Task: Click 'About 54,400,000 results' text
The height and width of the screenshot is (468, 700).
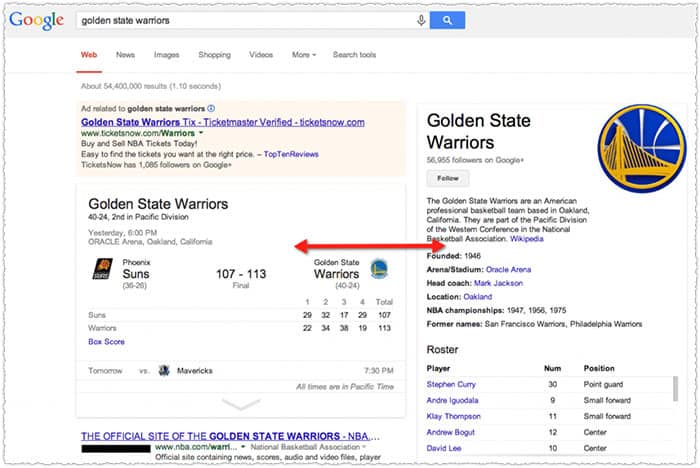Action: (151, 86)
